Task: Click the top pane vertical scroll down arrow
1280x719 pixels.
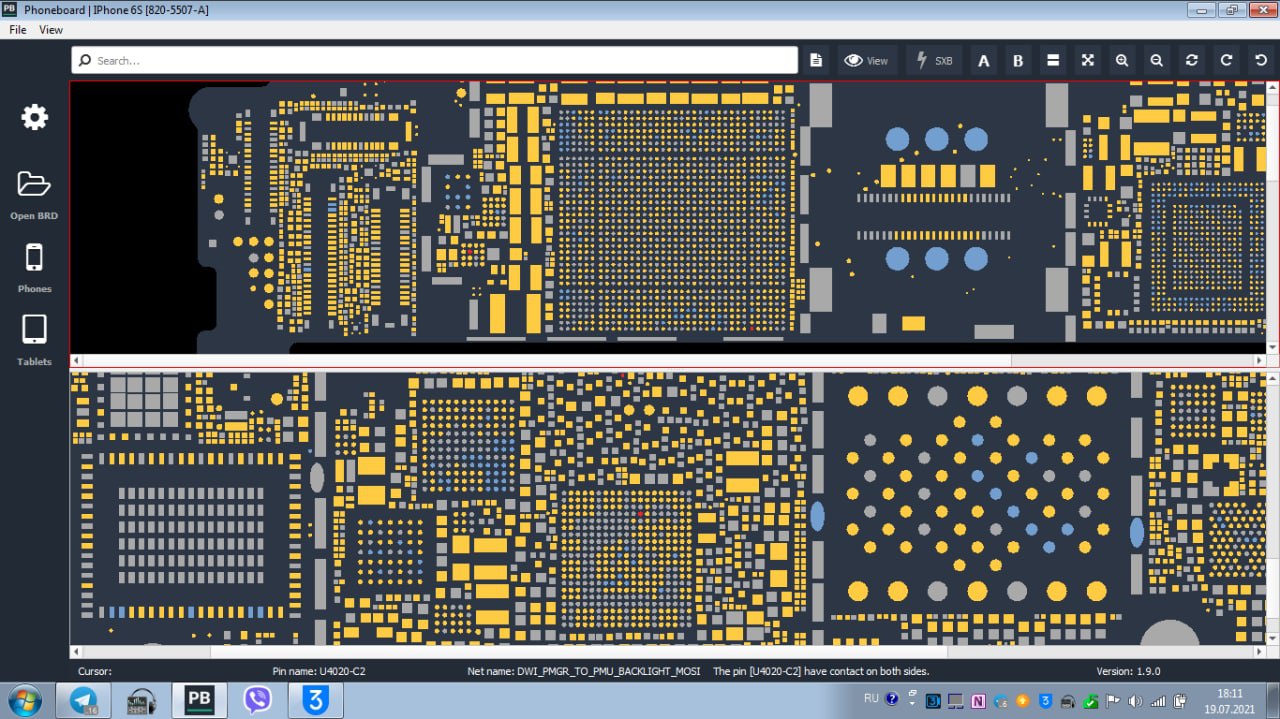Action: (1272, 347)
